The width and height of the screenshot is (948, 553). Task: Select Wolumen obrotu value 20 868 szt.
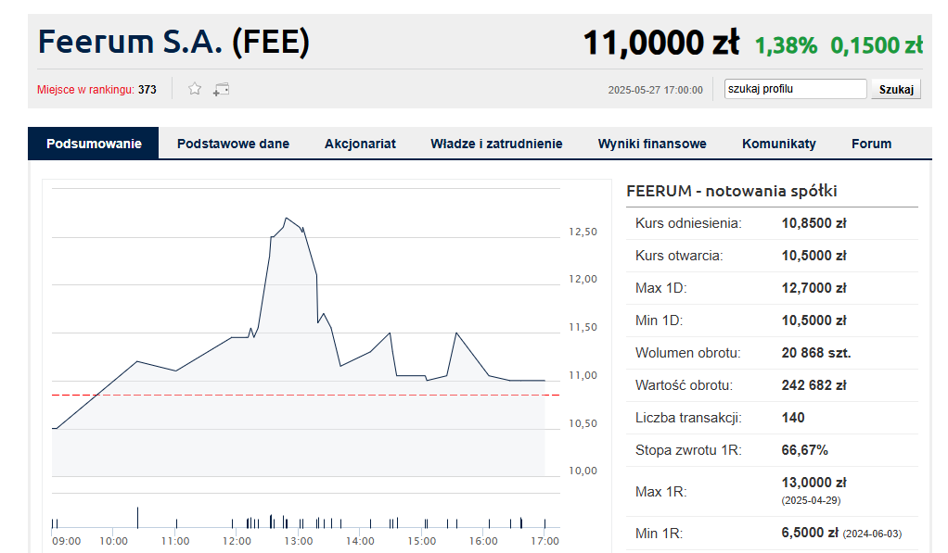coord(816,353)
